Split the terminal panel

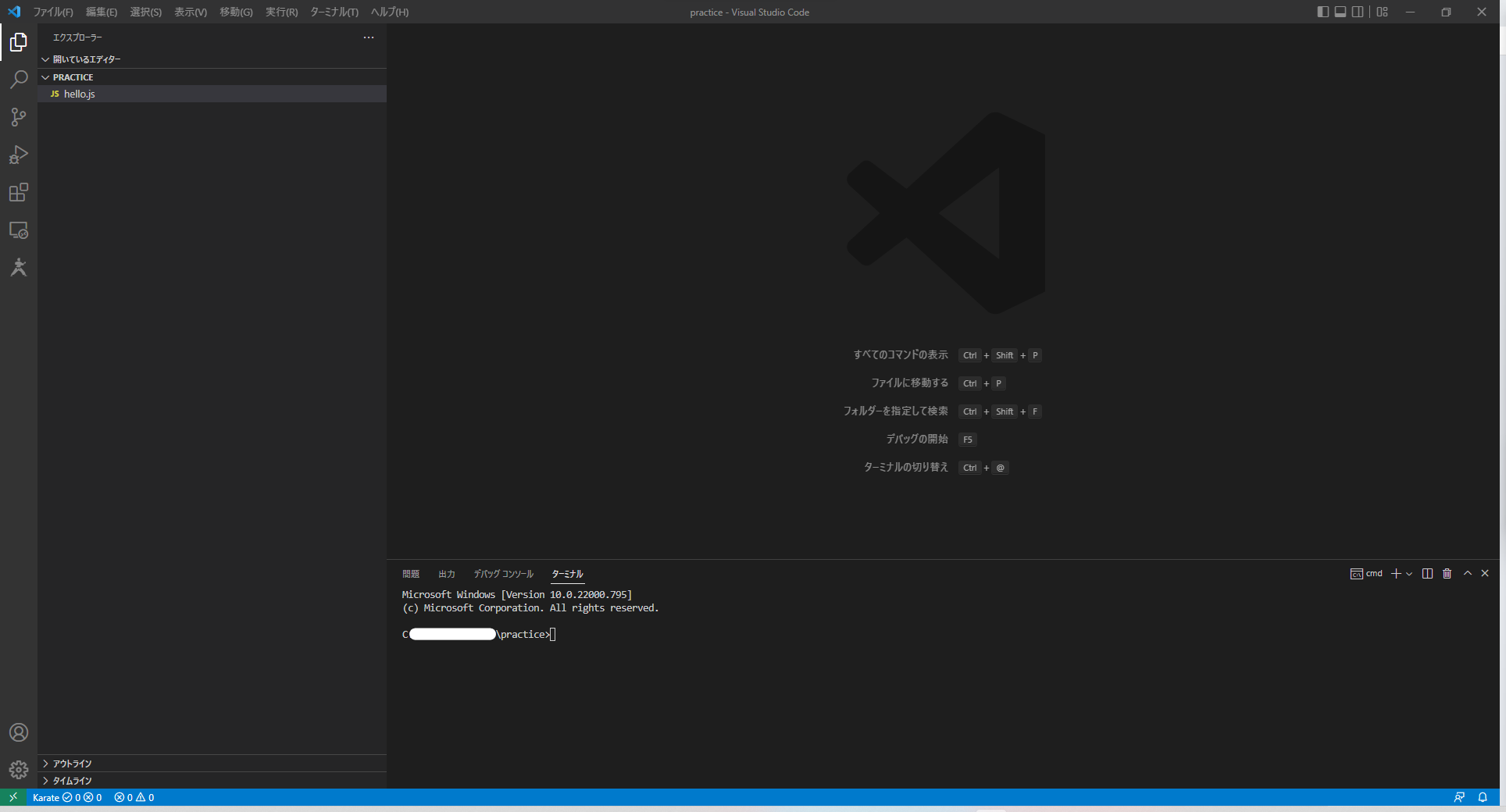1427,574
